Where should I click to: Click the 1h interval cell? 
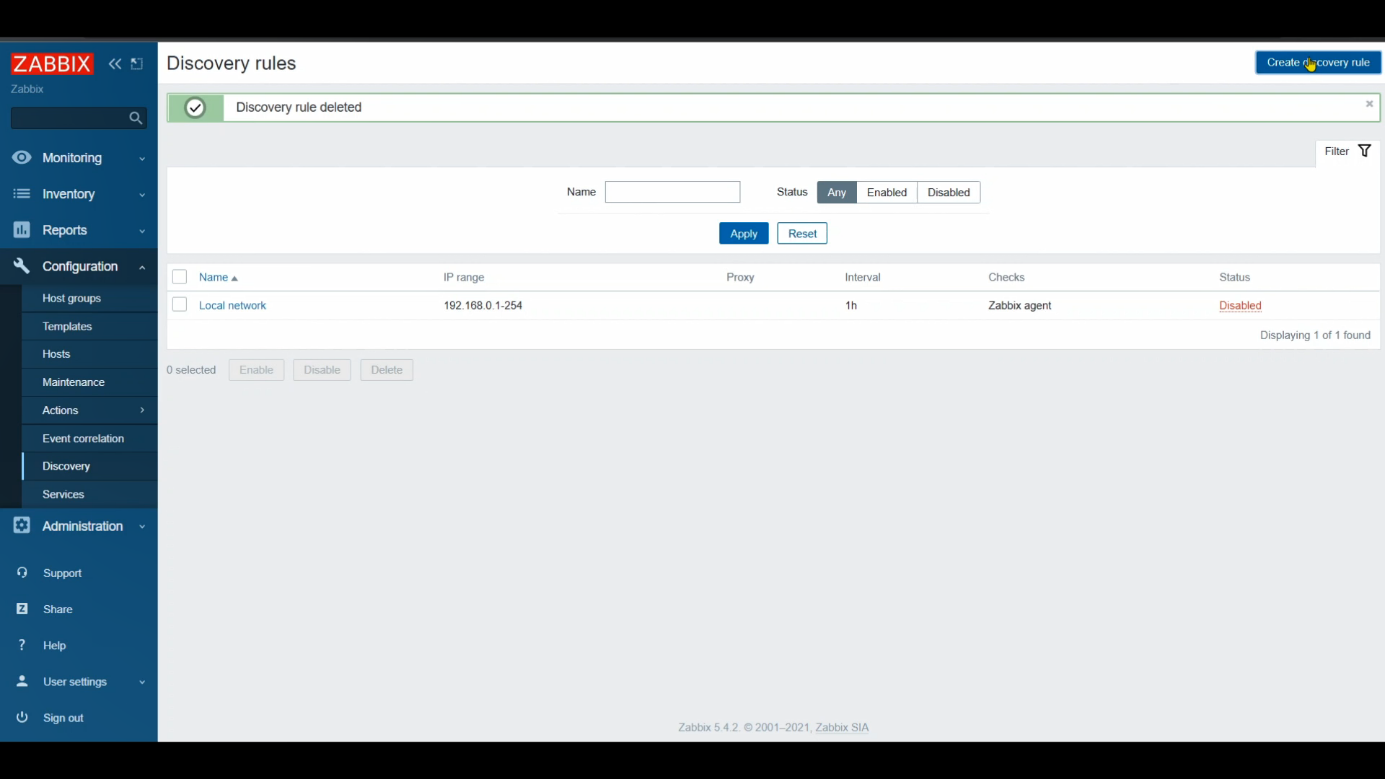point(851,306)
